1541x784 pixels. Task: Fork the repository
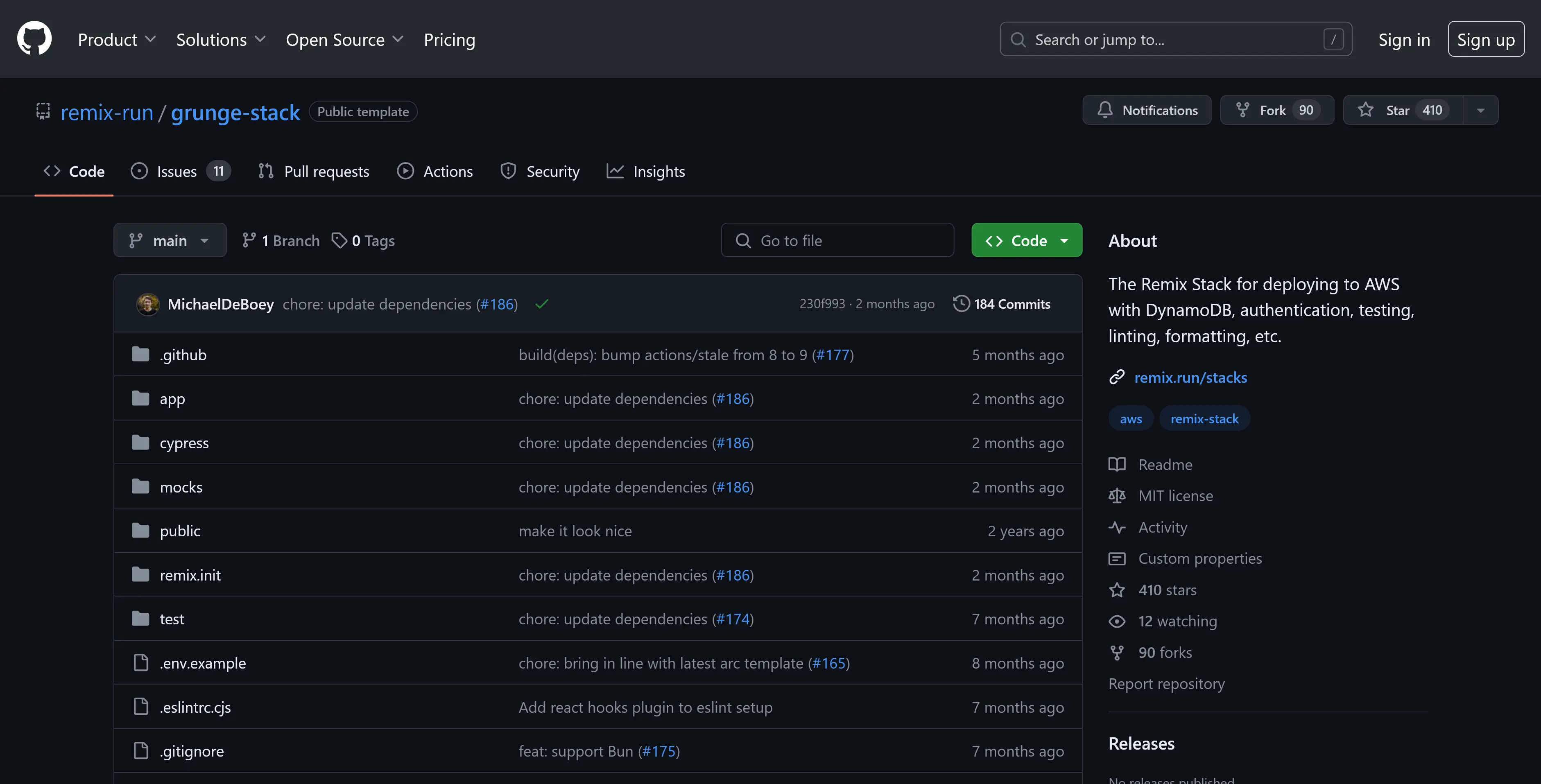1277,110
